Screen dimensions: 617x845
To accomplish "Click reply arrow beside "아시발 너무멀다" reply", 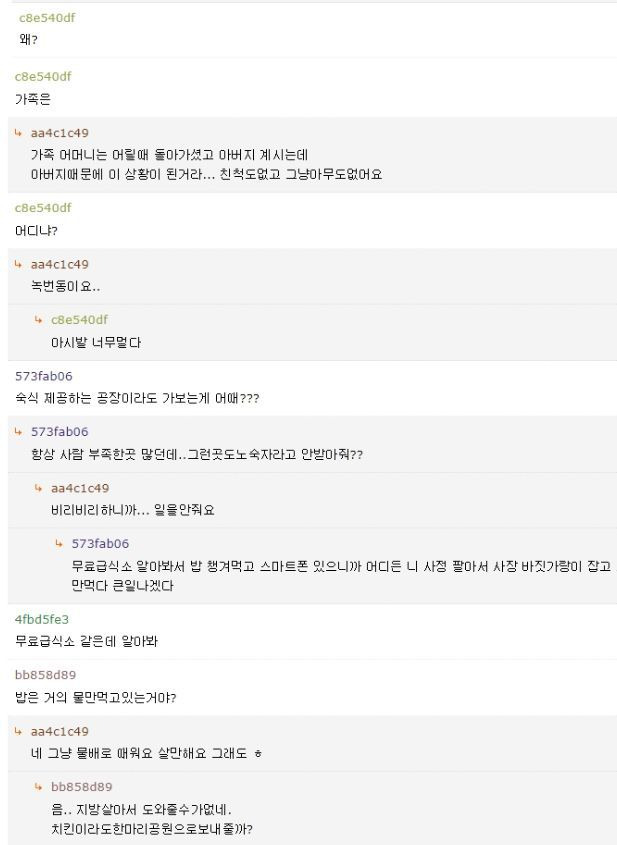I will [38, 320].
